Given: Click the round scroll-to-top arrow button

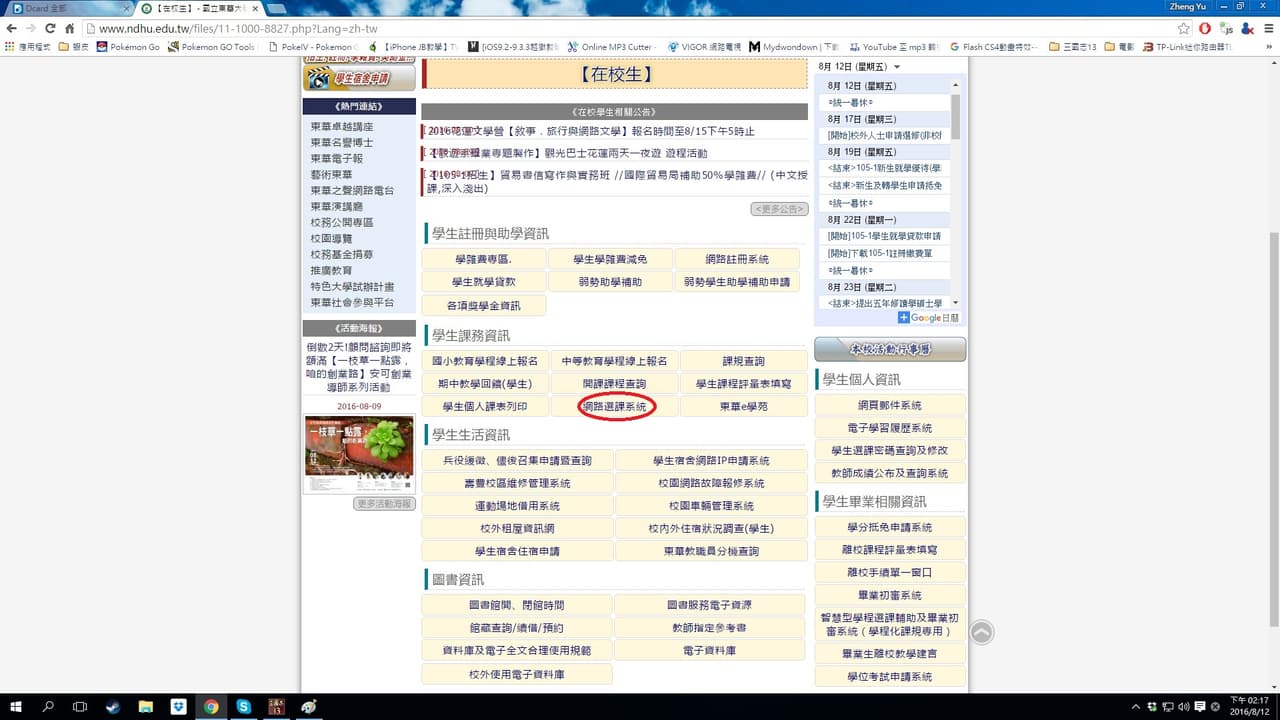Looking at the screenshot, I should click(982, 632).
